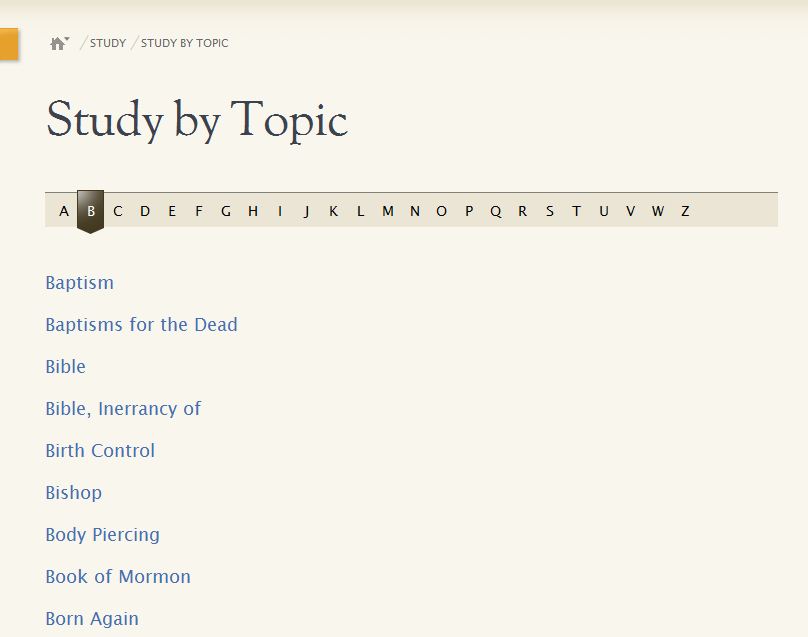The width and height of the screenshot is (808, 637).
Task: Show topics under letter M
Action: coord(388,211)
